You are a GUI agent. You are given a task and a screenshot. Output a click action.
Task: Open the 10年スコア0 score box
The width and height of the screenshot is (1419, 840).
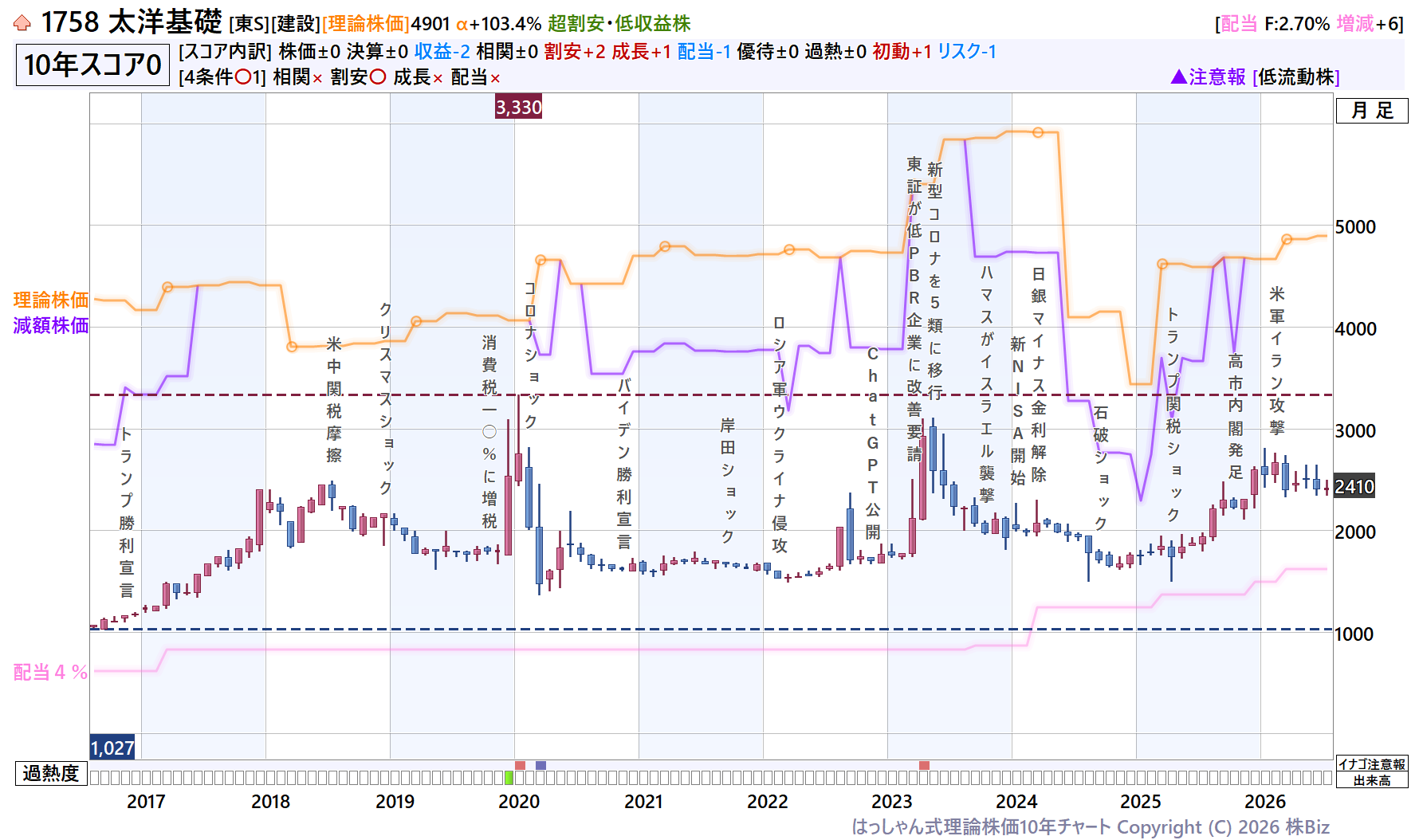pyautogui.click(x=92, y=65)
